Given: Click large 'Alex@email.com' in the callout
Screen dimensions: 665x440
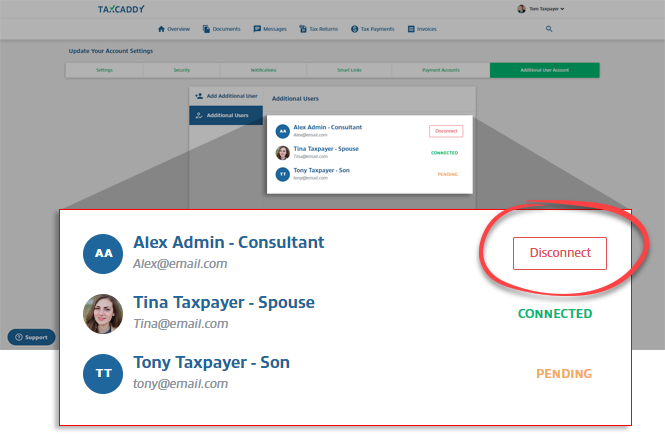Looking at the screenshot, I should pos(180,264).
